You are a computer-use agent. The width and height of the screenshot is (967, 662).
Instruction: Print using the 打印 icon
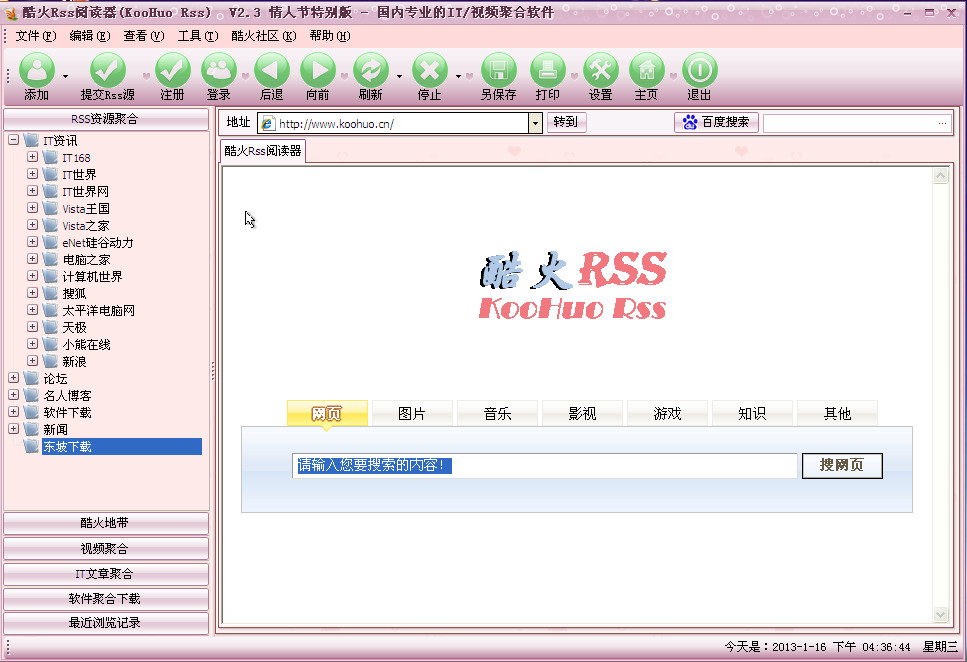[x=548, y=70]
